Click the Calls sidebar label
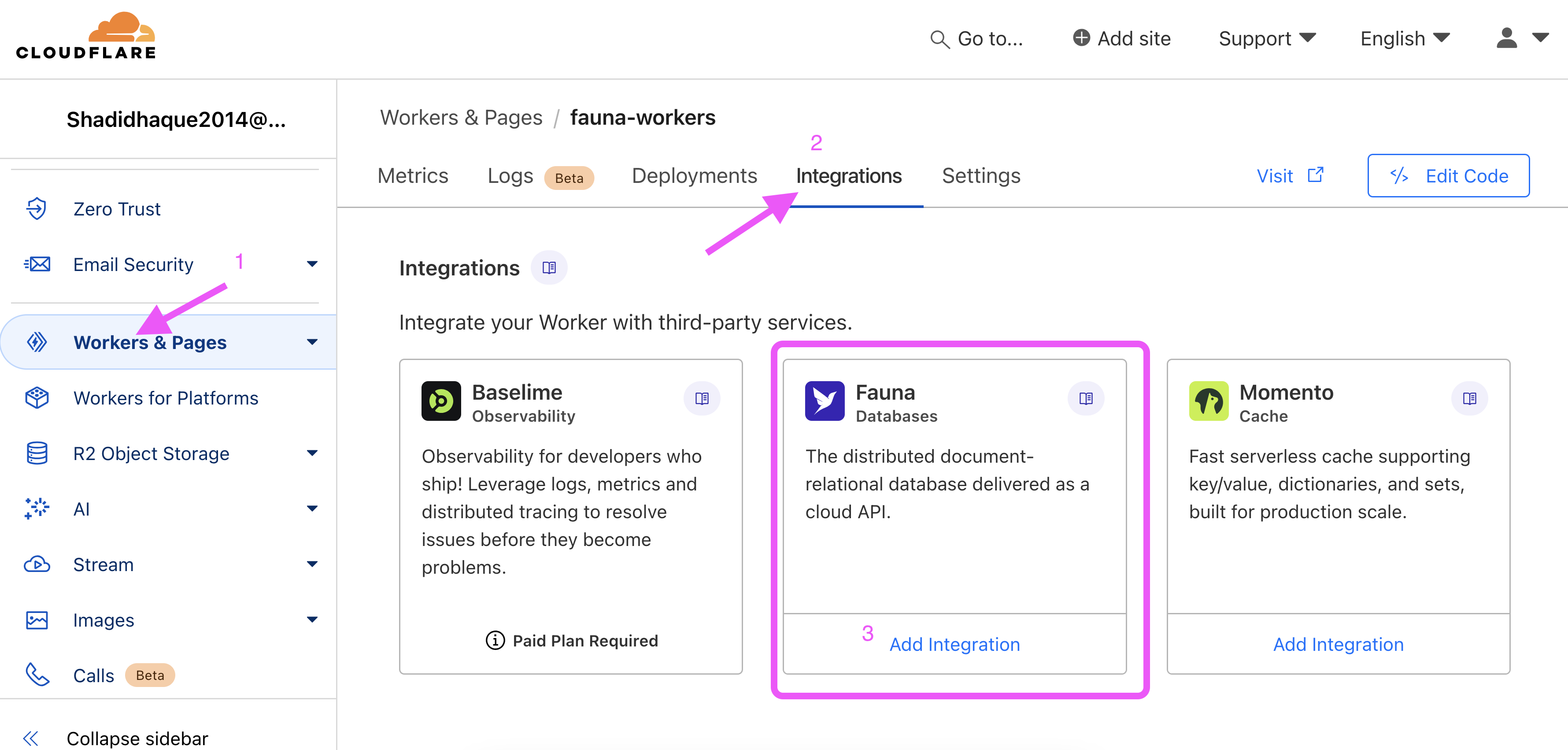 click(93, 676)
